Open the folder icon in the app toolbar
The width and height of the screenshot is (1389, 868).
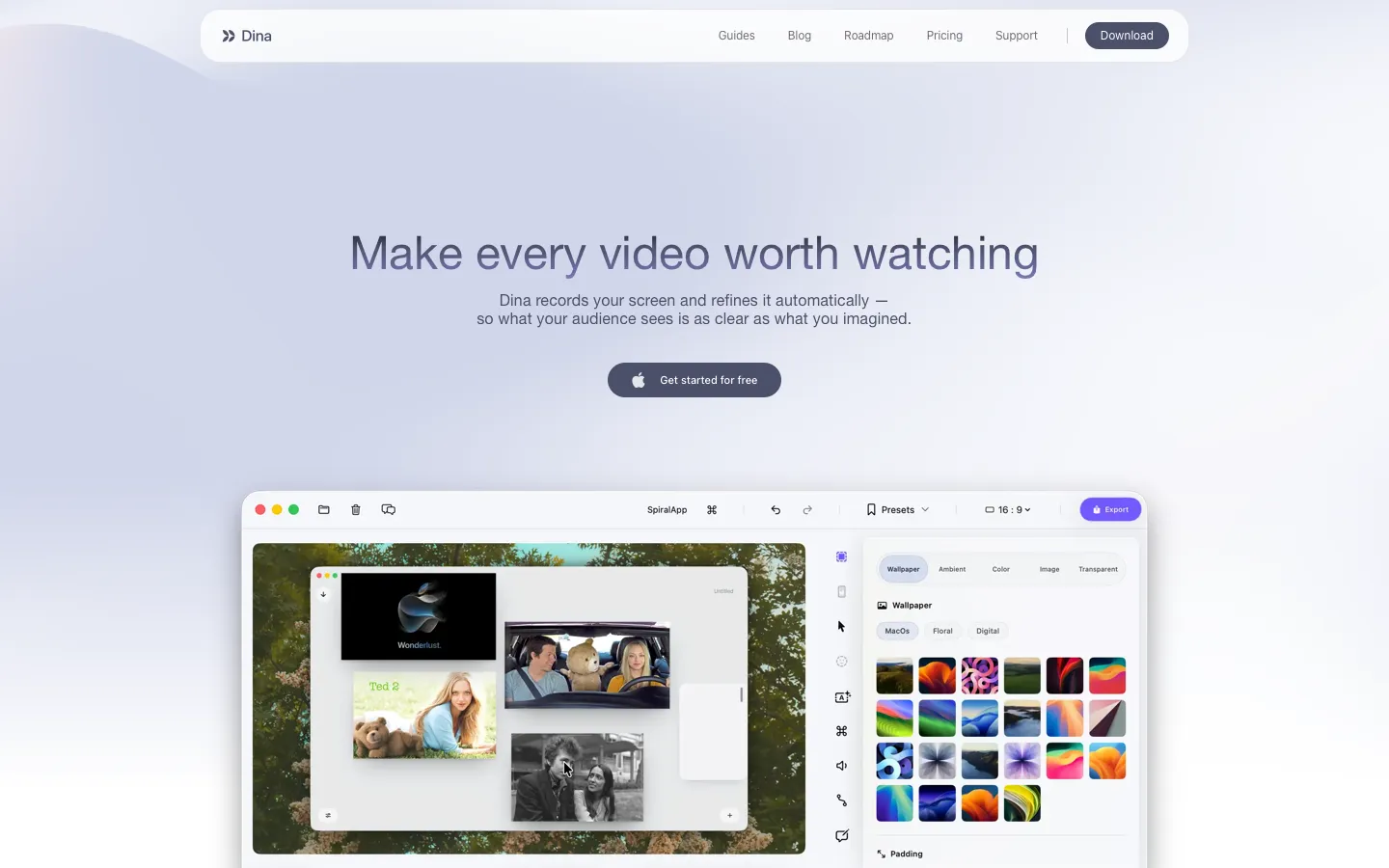[324, 509]
